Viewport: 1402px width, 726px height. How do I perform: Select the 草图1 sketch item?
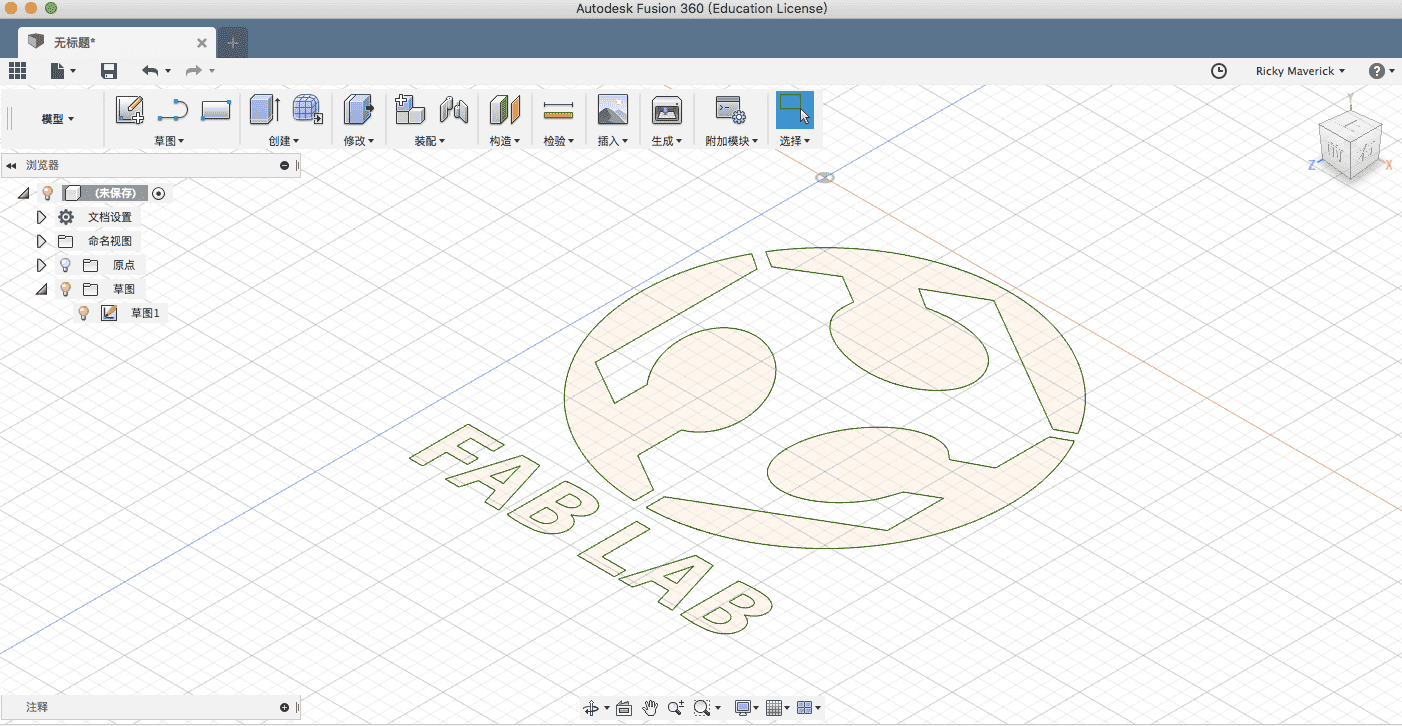coord(145,313)
